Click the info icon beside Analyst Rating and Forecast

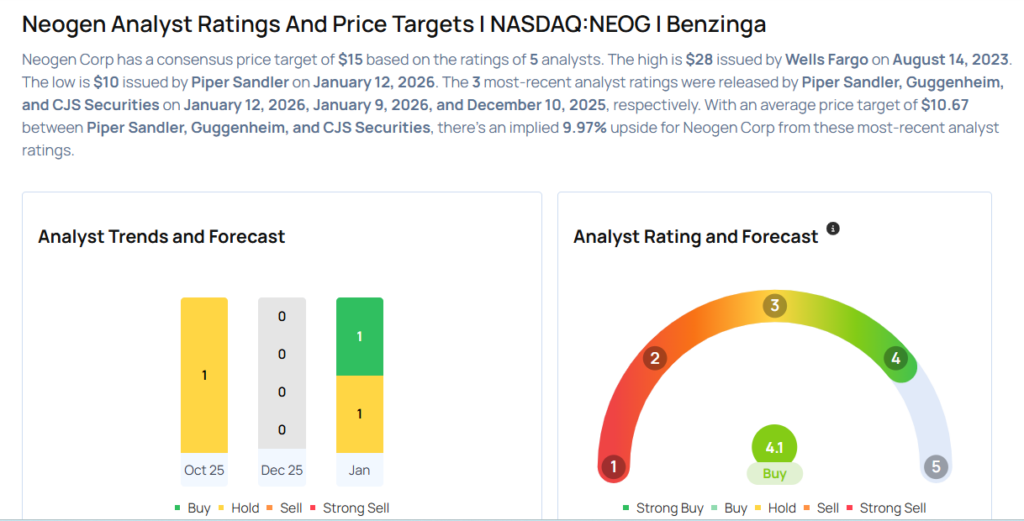pyautogui.click(x=833, y=229)
